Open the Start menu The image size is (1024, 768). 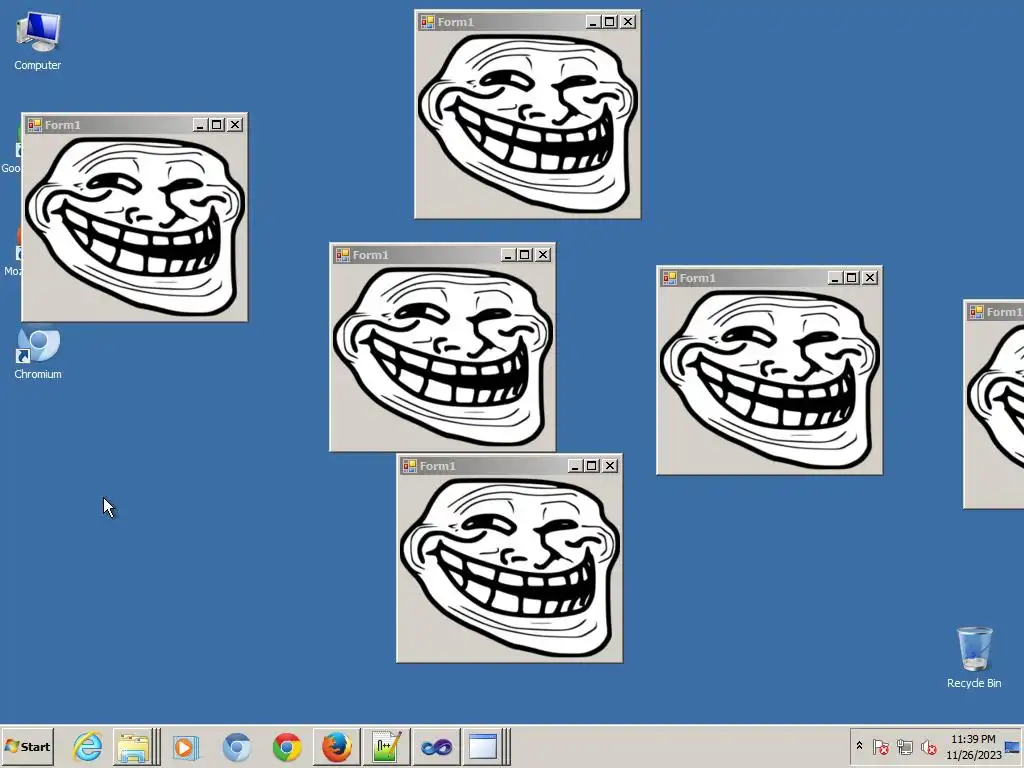point(27,746)
